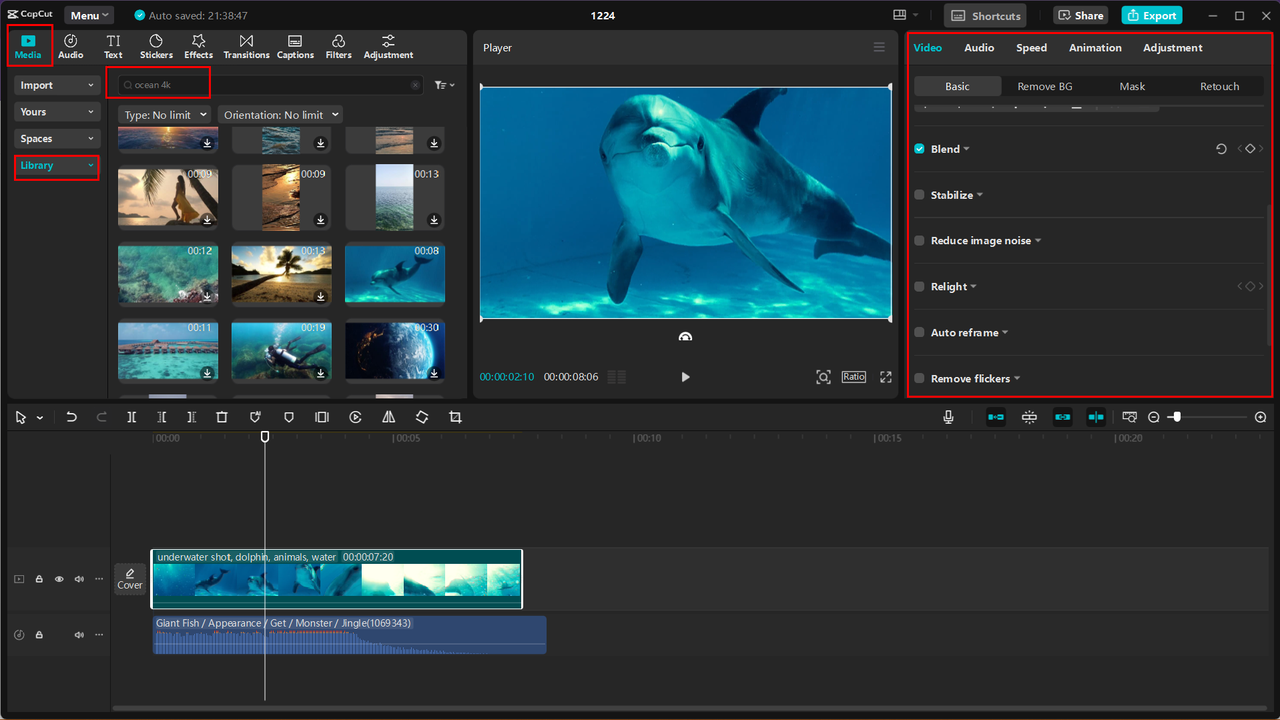This screenshot has width=1280, height=720.
Task: Select the Crop tool above the timeline
Action: [455, 417]
